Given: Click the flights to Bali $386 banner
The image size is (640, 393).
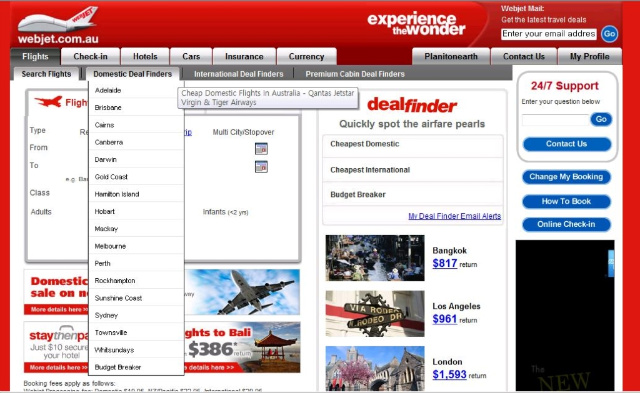Looking at the screenshot, I should (242, 347).
